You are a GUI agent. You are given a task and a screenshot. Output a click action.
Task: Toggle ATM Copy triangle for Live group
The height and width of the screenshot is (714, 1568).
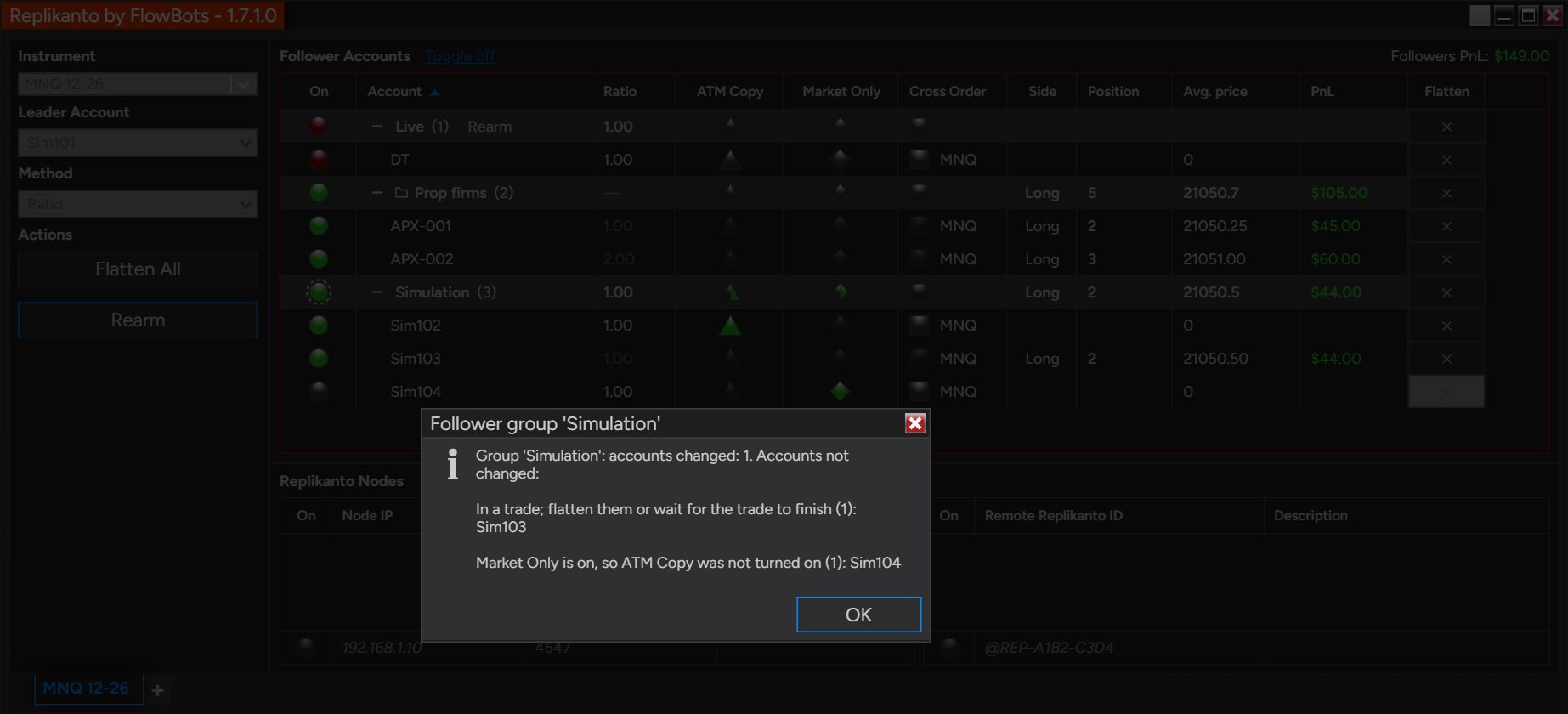pyautogui.click(x=730, y=123)
